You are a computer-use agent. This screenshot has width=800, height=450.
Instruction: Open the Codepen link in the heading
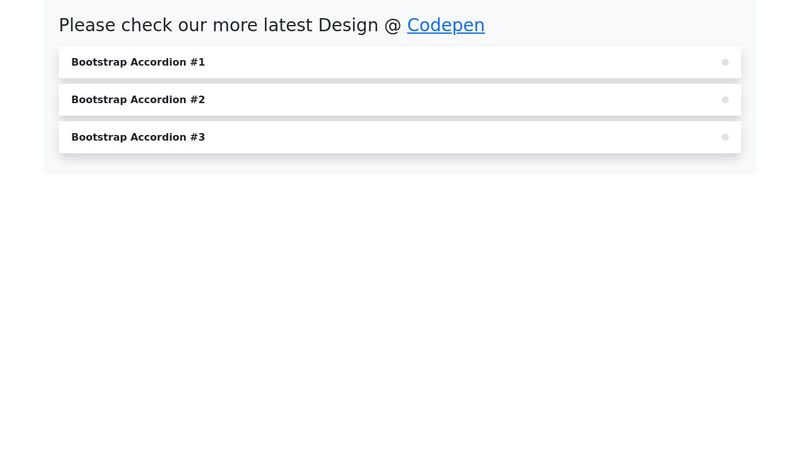point(446,25)
